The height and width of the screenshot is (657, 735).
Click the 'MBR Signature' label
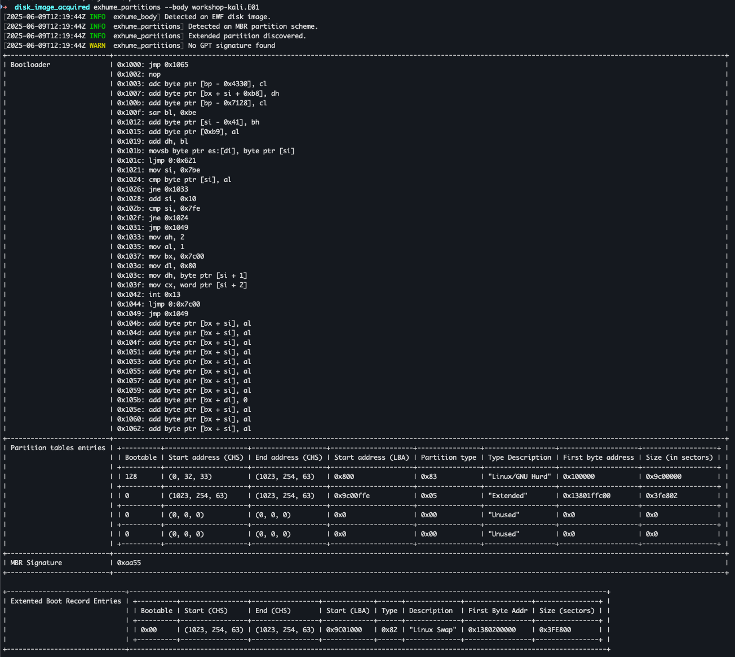tap(36, 563)
